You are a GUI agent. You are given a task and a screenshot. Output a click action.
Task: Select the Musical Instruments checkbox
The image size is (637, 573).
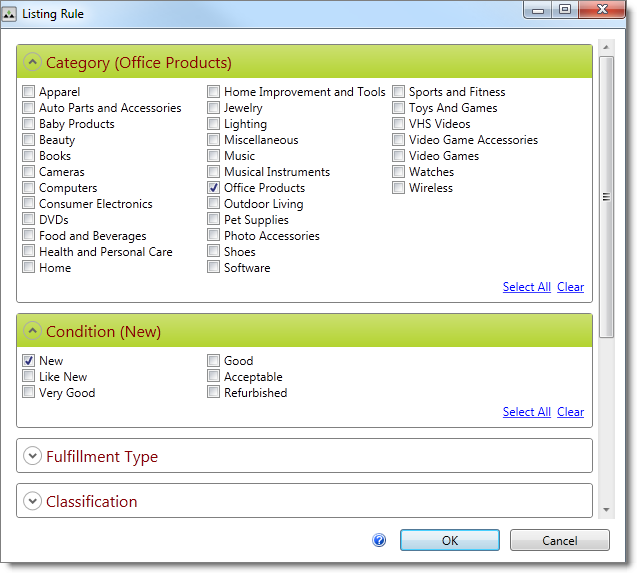214,172
